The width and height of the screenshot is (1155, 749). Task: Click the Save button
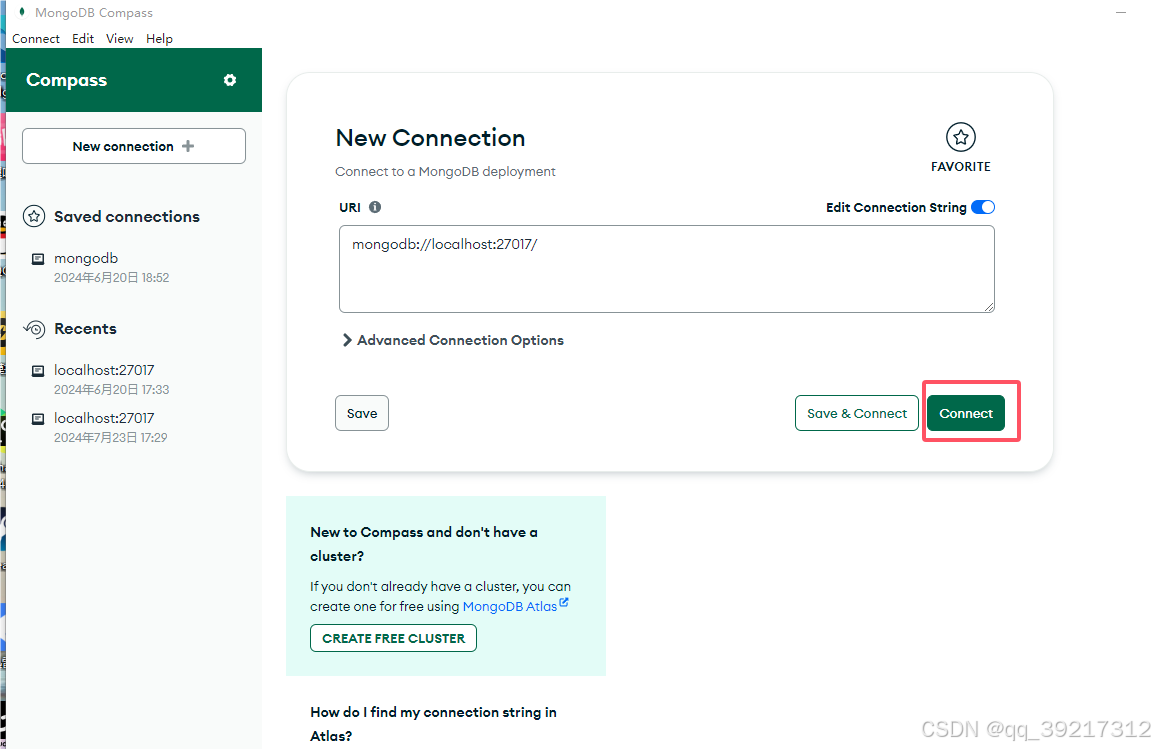click(362, 413)
